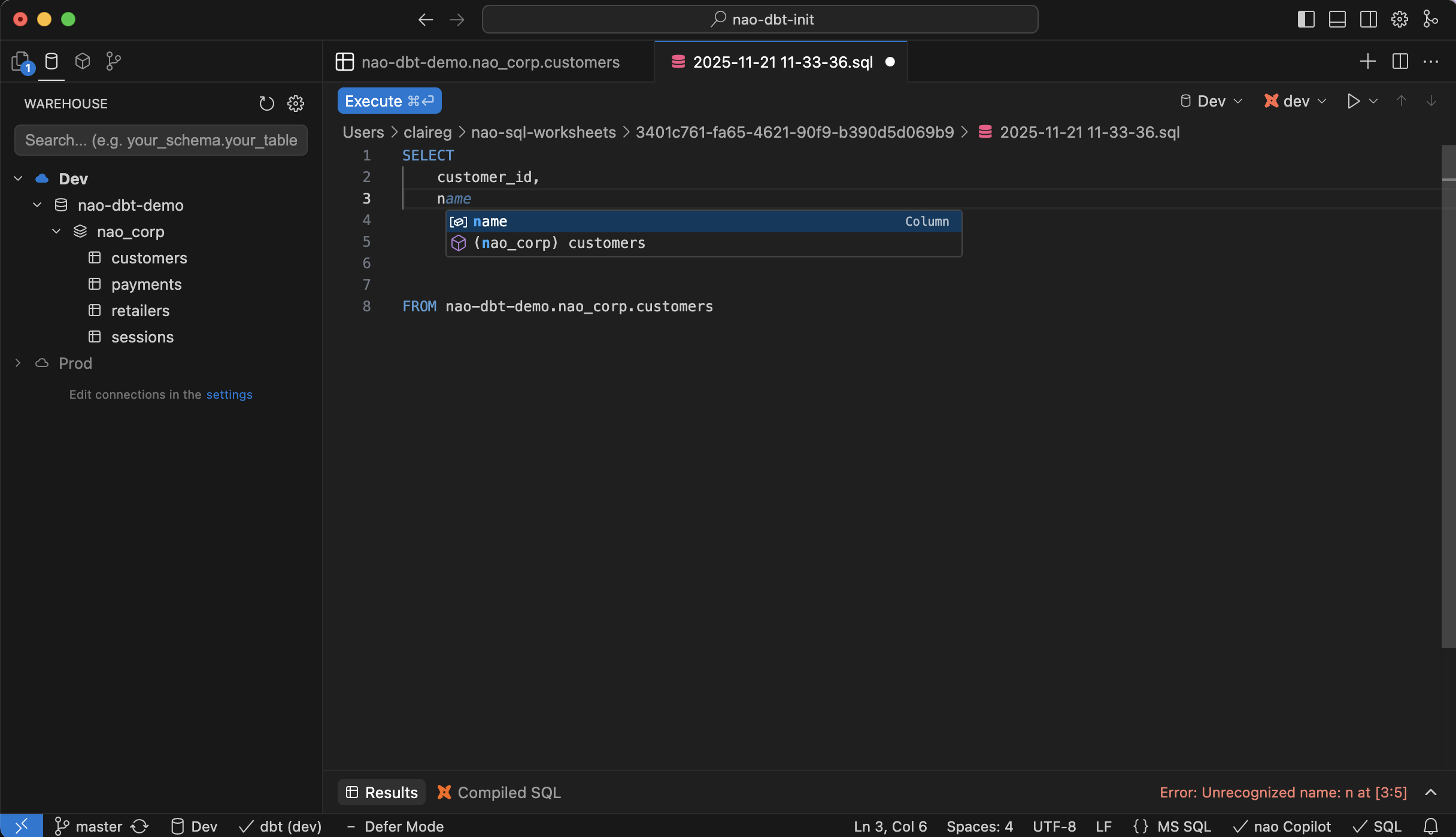Open the dbt models cube sidebar icon

click(x=82, y=60)
